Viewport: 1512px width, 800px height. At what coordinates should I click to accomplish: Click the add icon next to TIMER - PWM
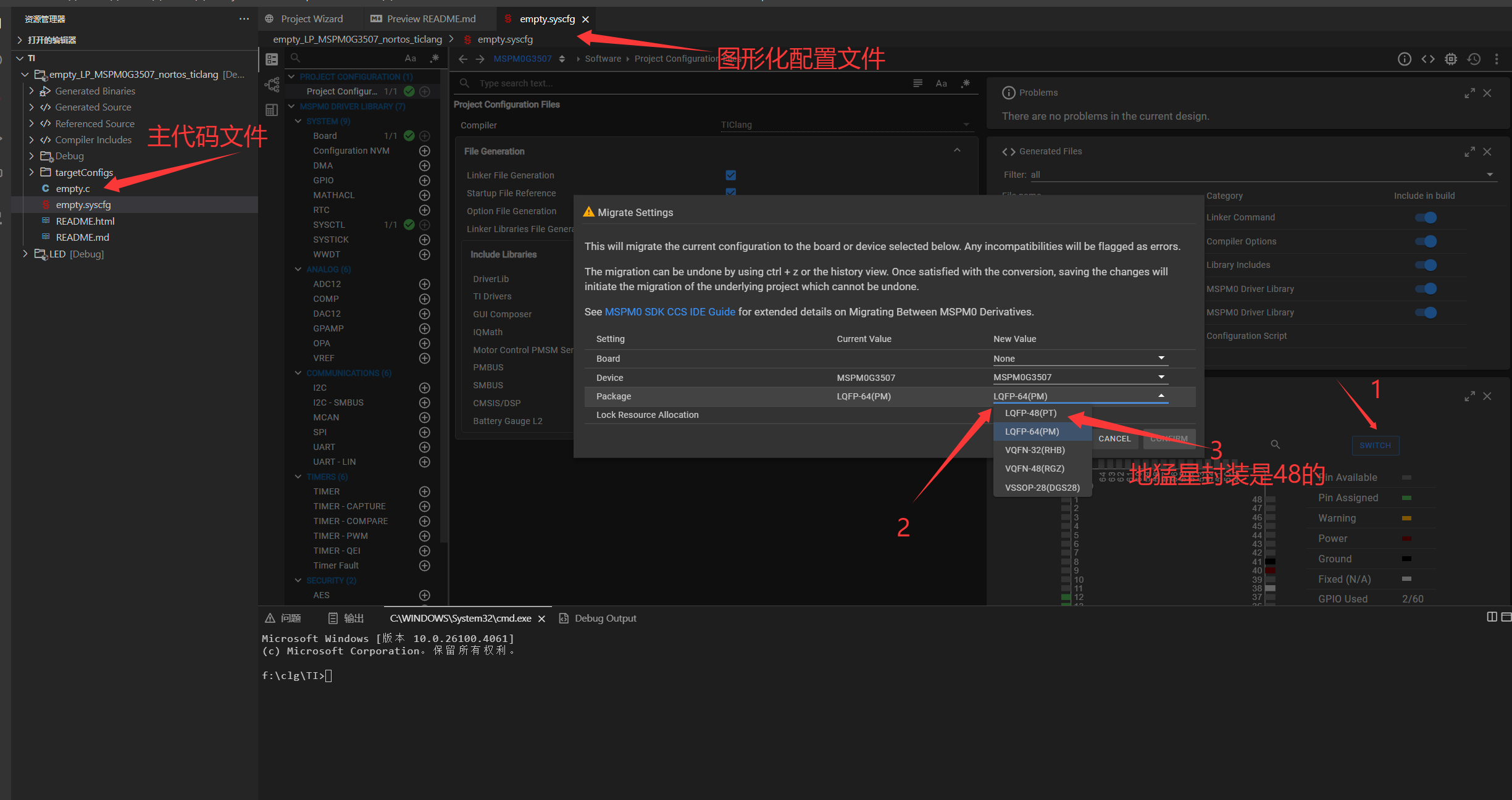tap(424, 536)
